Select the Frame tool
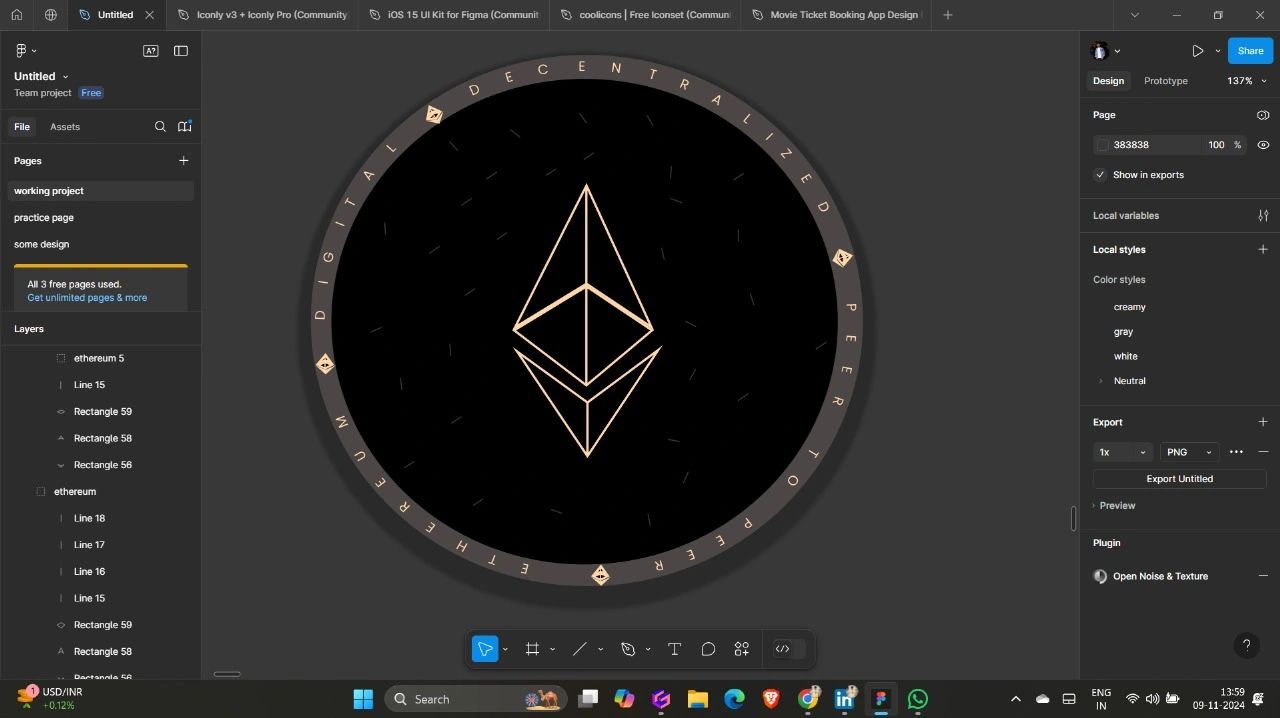 click(532, 649)
